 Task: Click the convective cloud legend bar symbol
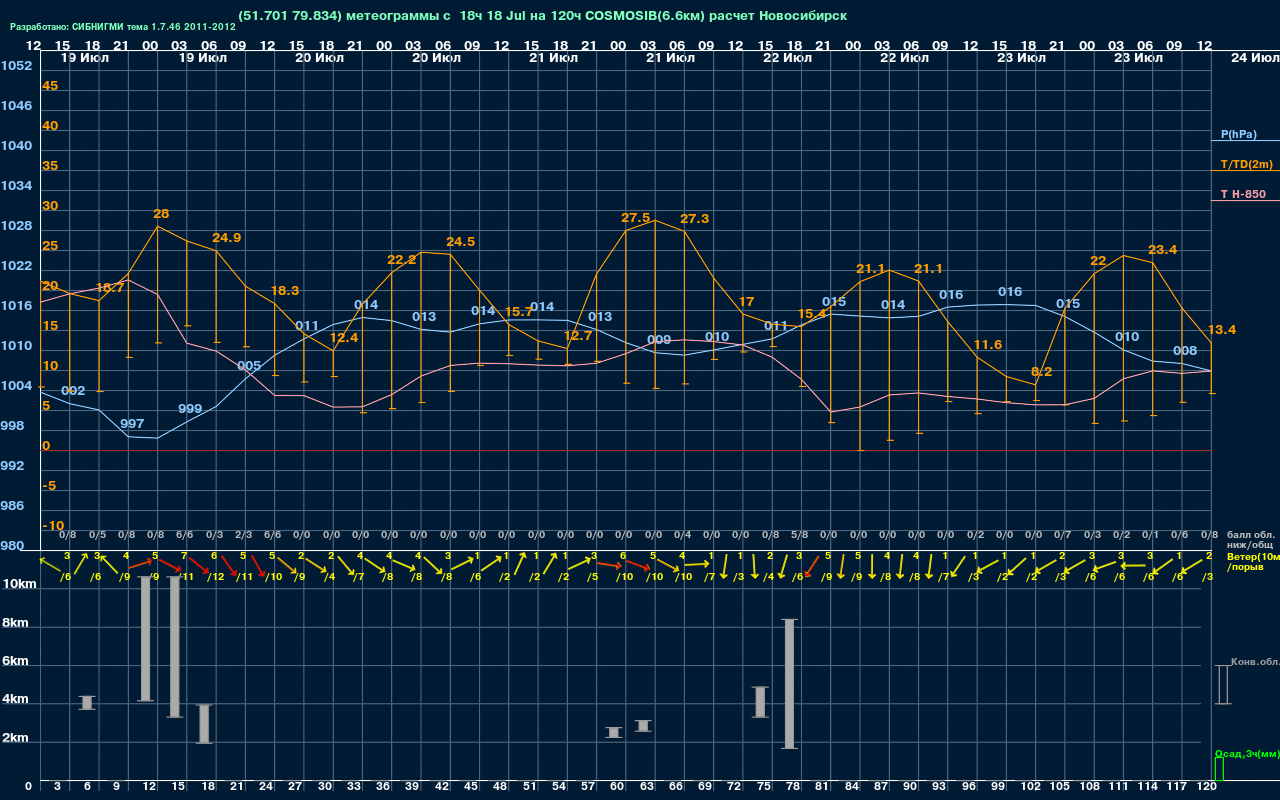point(1222,684)
